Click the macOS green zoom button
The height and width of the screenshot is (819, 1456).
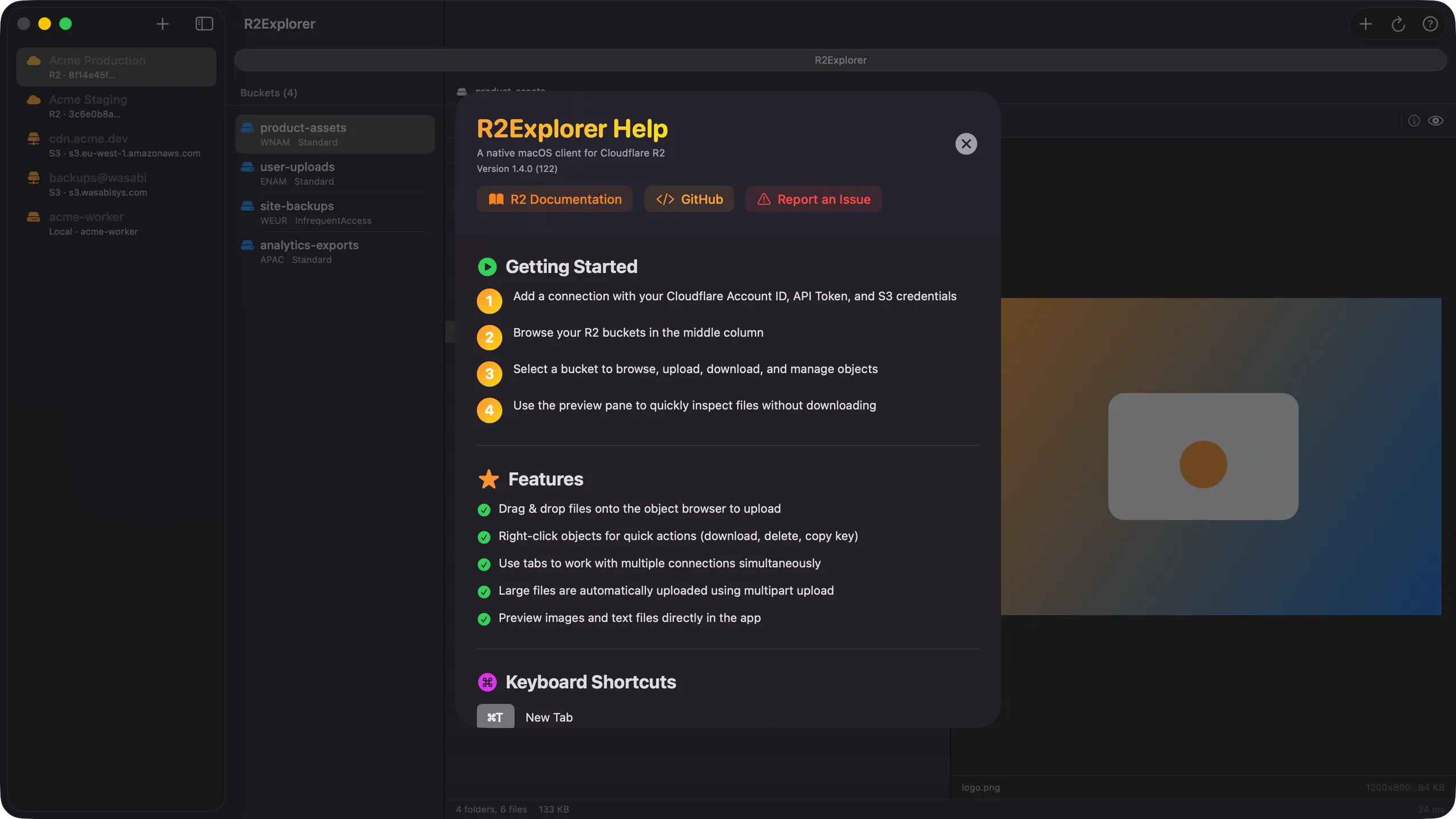(x=65, y=24)
